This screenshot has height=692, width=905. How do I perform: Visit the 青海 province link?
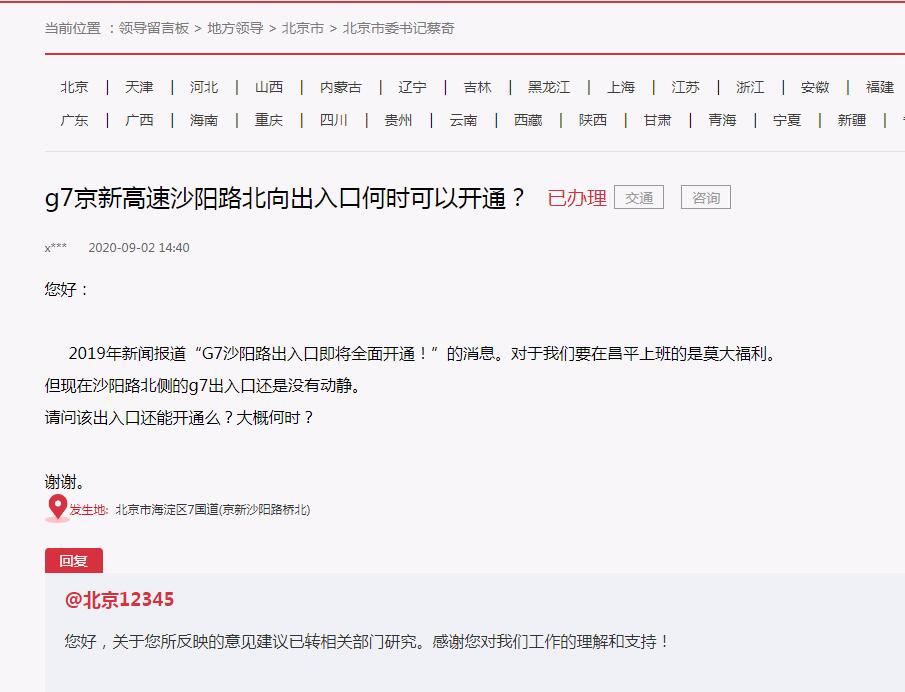point(722,120)
